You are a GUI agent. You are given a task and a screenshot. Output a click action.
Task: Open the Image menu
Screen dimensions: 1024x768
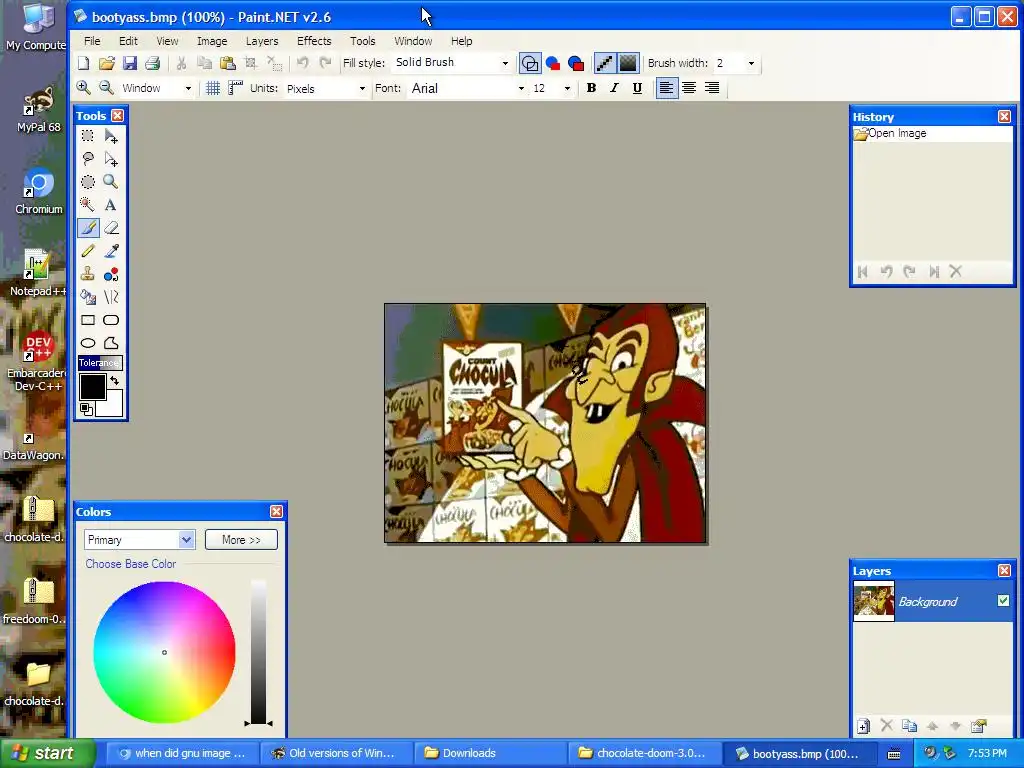212,40
